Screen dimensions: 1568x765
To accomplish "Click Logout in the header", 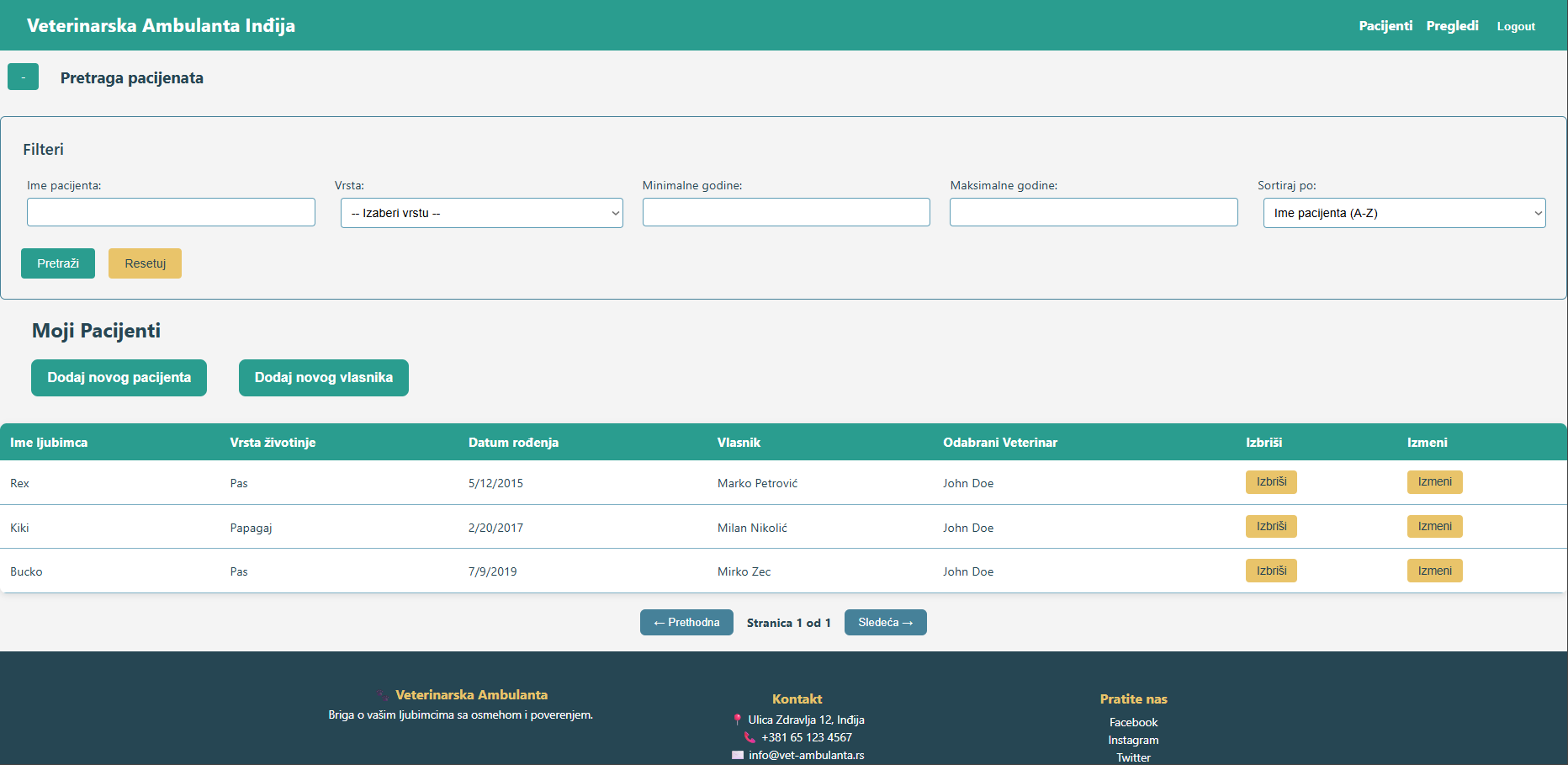I will pyautogui.click(x=1516, y=27).
